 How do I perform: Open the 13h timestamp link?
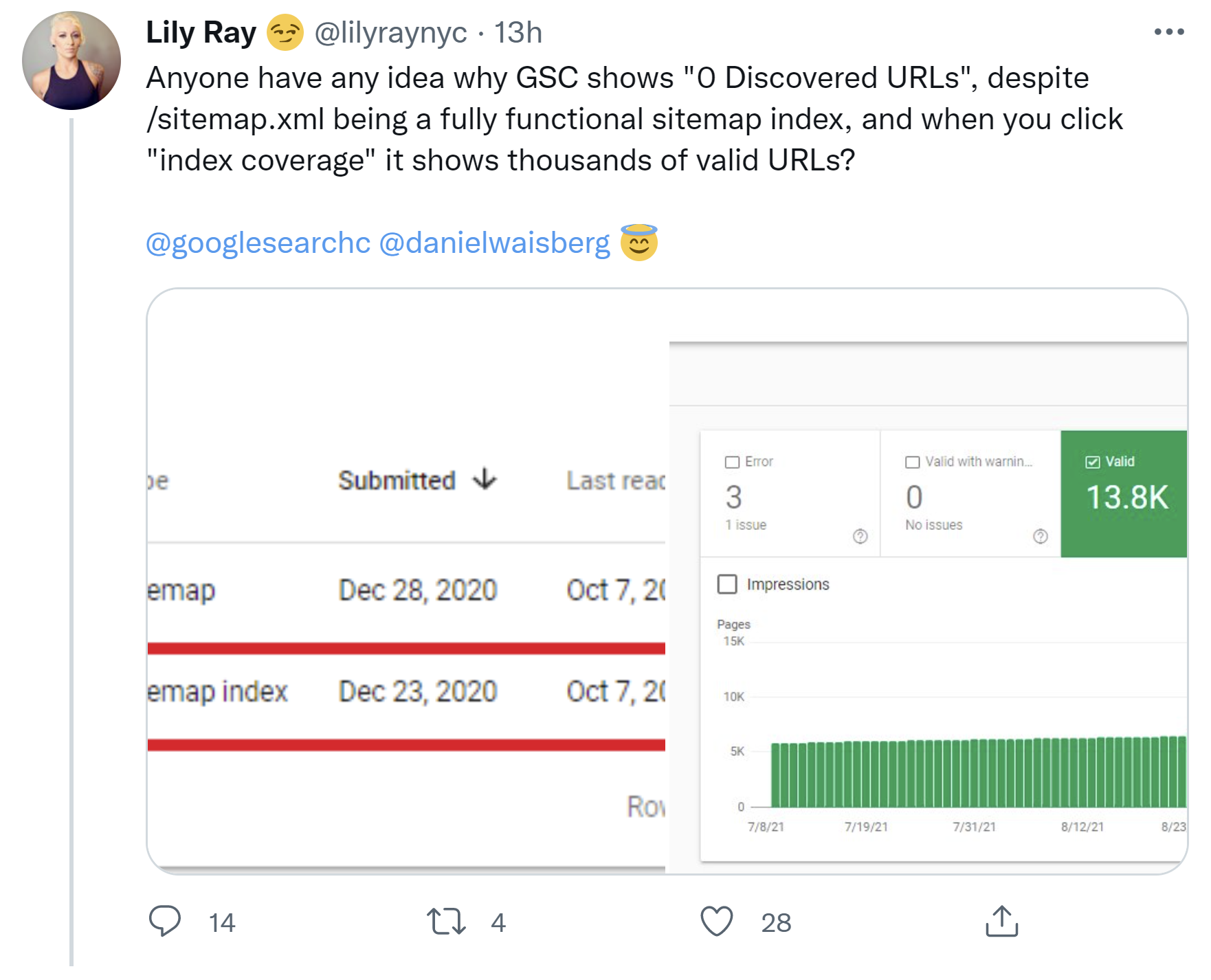(518, 32)
